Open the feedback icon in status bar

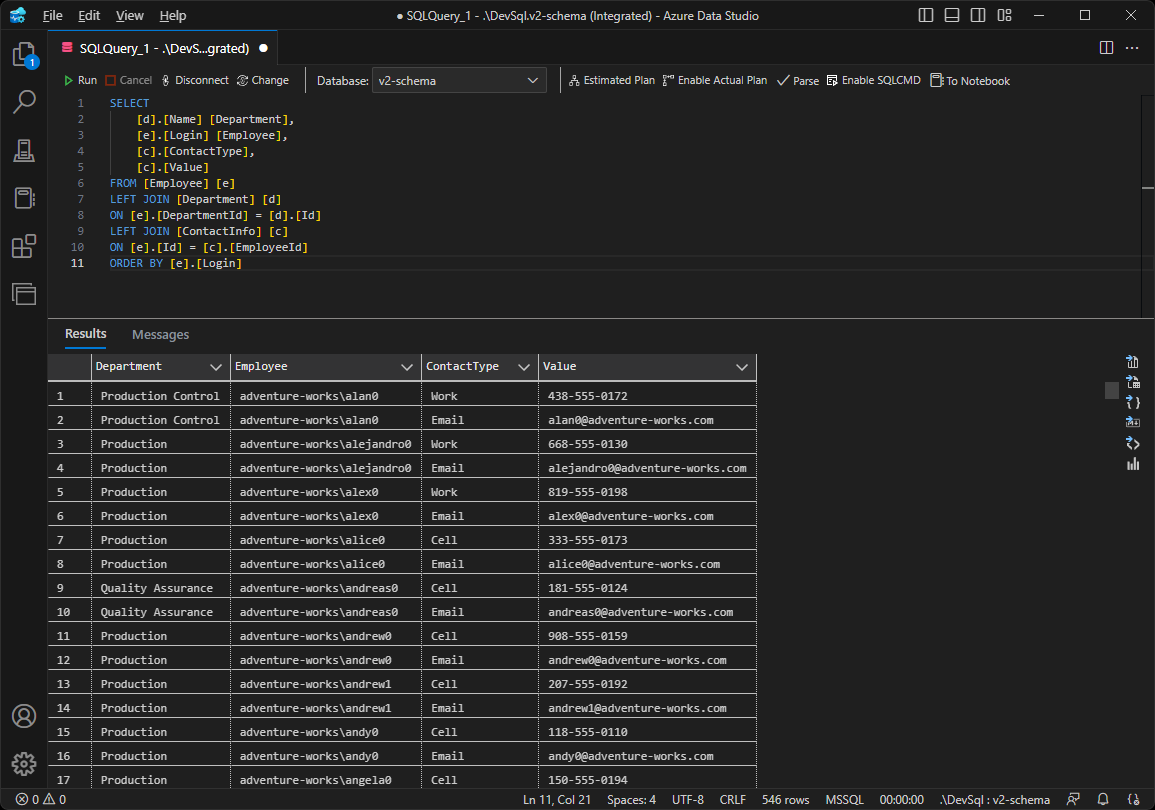pyautogui.click(x=1073, y=800)
